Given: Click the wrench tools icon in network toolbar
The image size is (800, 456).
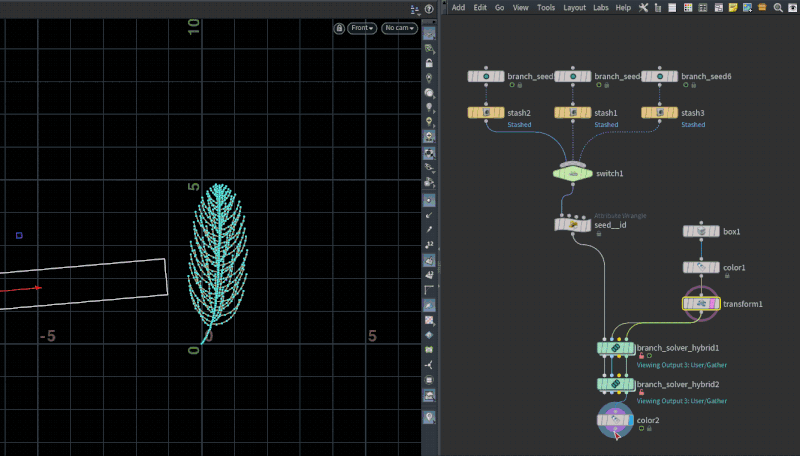Looking at the screenshot, I should pos(643,7).
